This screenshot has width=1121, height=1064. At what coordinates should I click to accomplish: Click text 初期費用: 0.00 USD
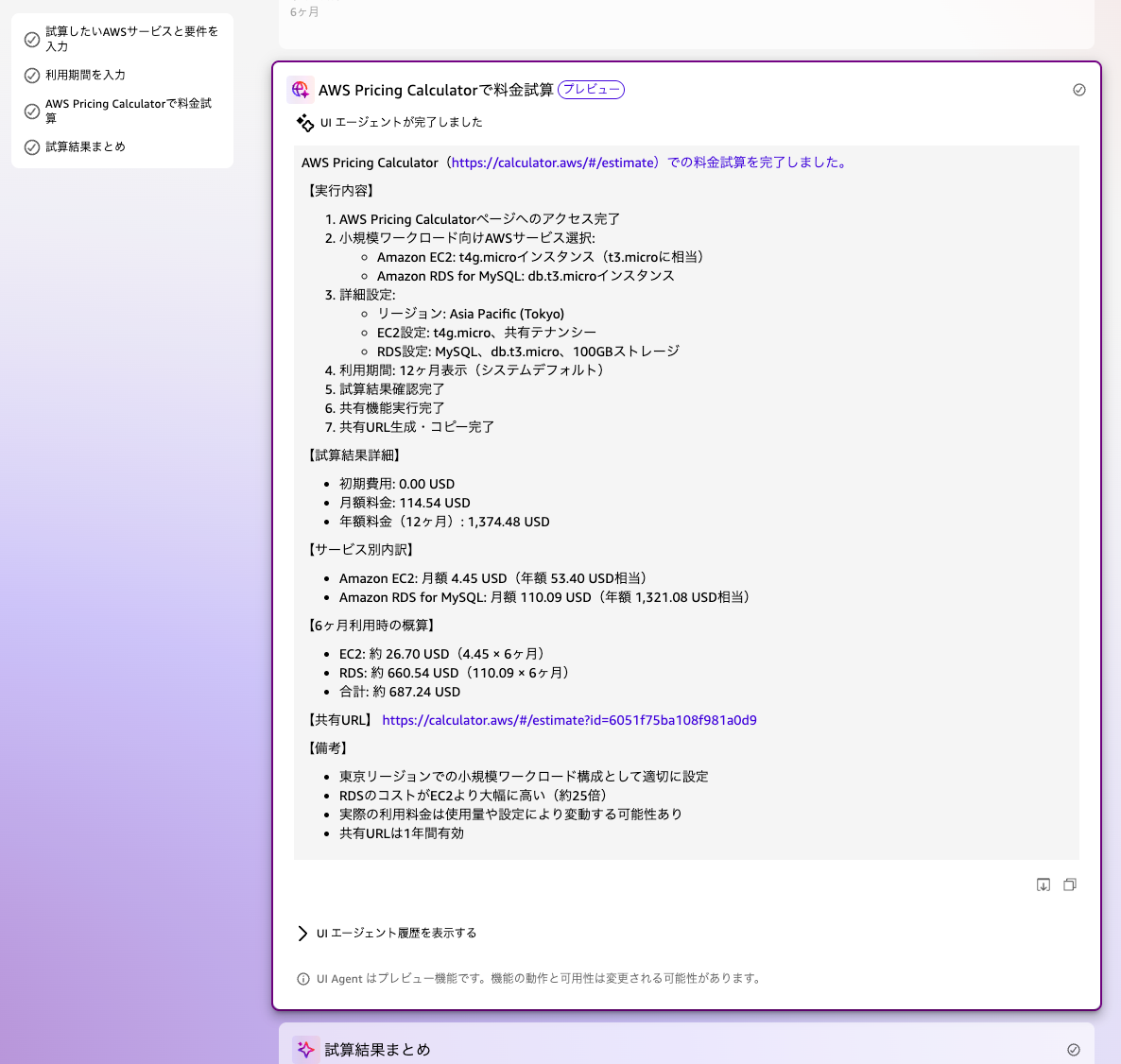coord(397,484)
